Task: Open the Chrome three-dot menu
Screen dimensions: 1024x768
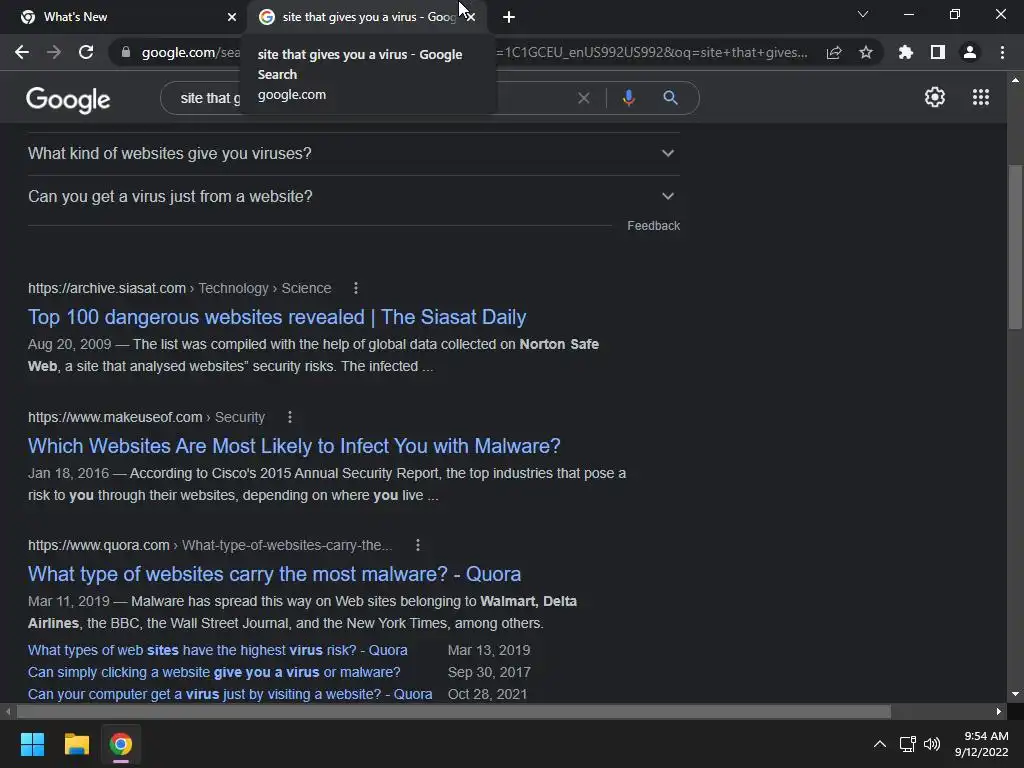Action: click(1002, 52)
